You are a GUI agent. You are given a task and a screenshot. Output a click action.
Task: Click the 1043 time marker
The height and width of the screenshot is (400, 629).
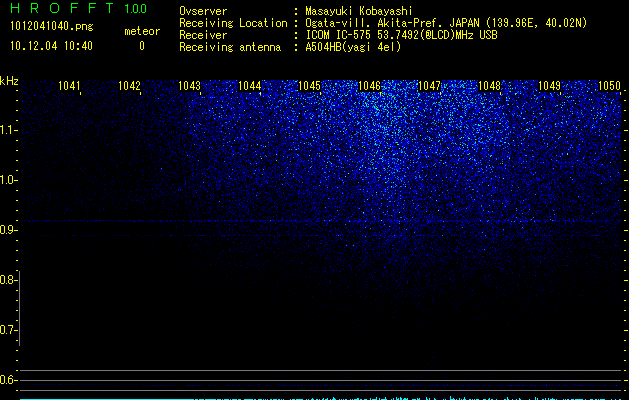[189, 86]
